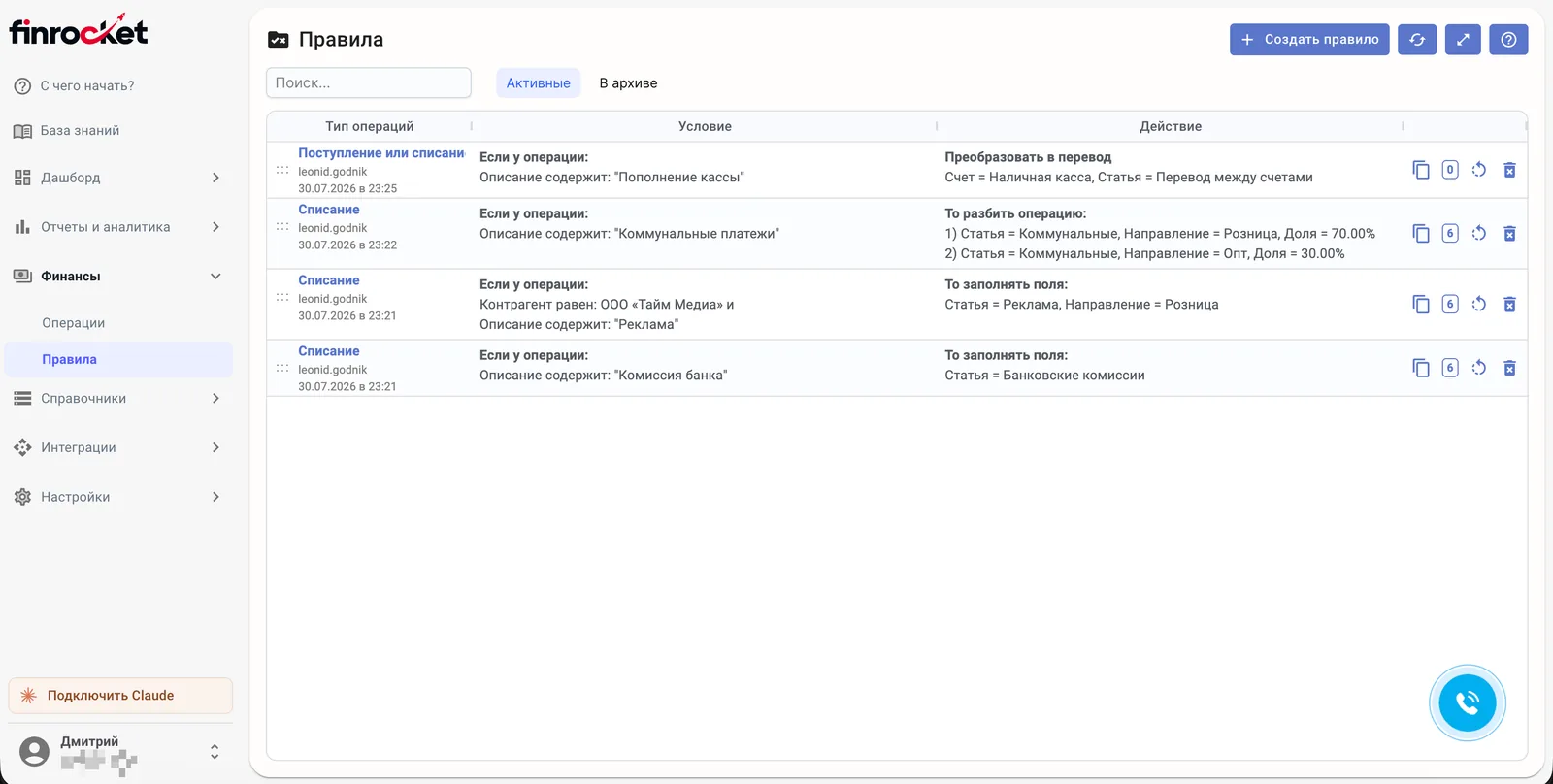Open operations count badge for "Коммунальные платежи" rule
1553x784 pixels.
[1450, 234]
